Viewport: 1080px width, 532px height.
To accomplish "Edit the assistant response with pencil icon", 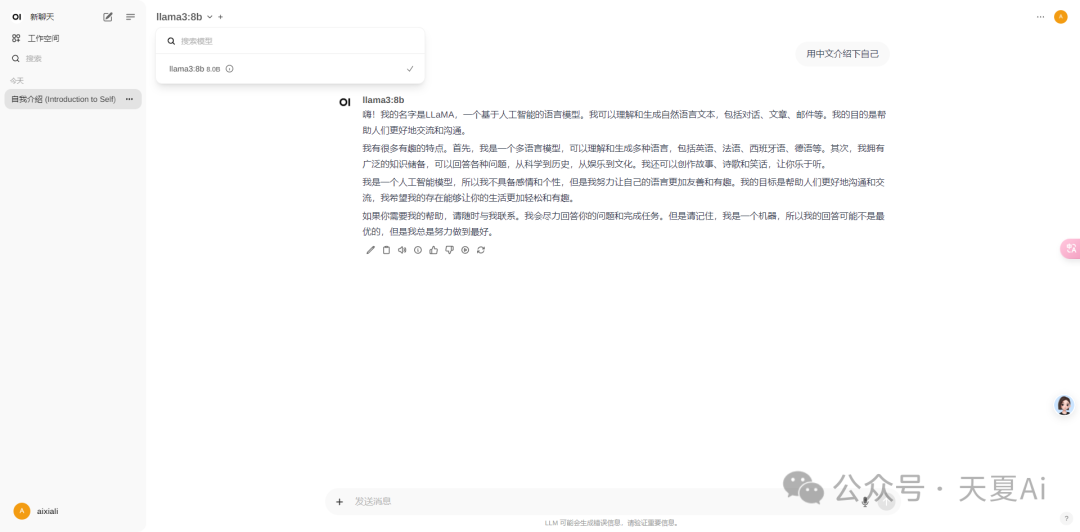I will (371, 250).
